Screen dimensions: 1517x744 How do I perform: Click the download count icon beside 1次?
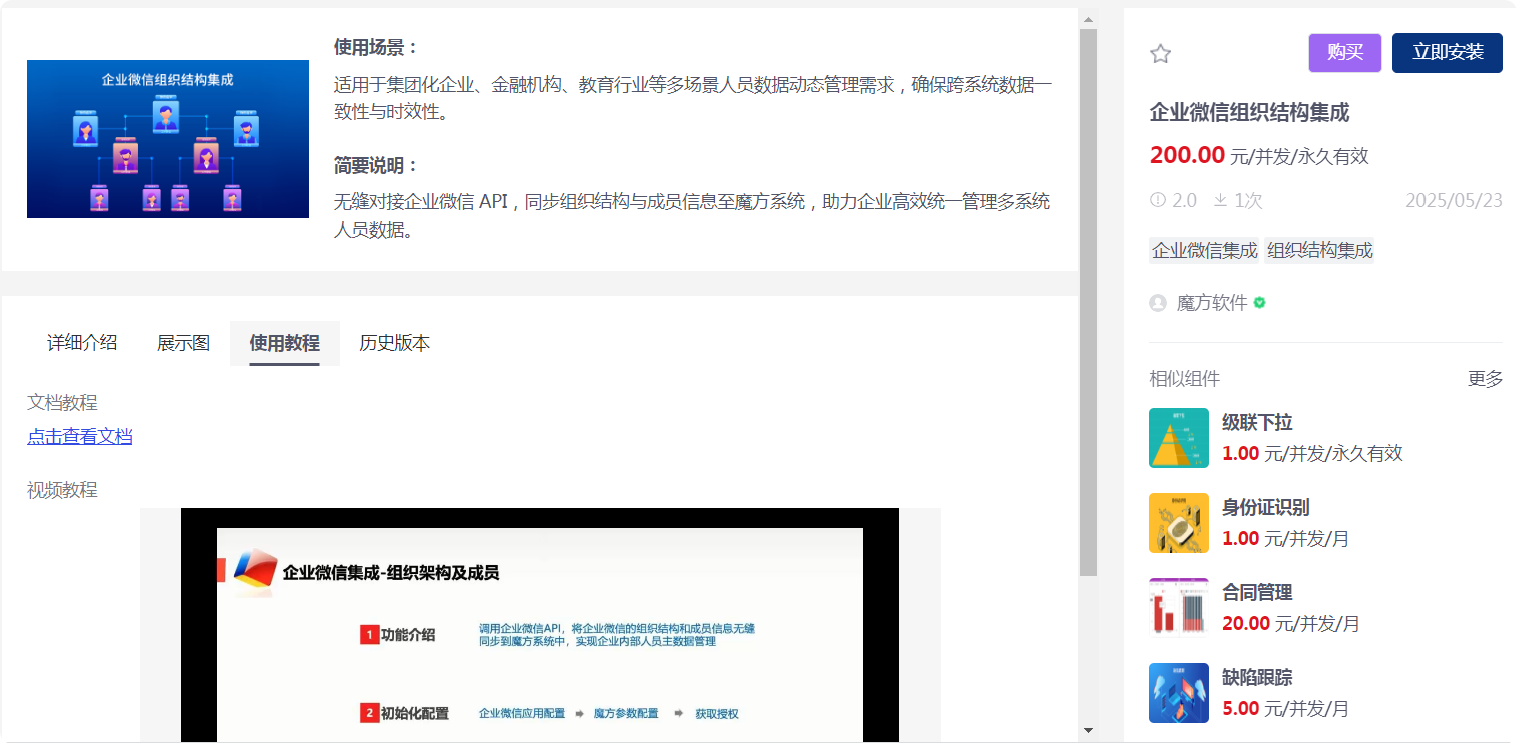point(1220,200)
